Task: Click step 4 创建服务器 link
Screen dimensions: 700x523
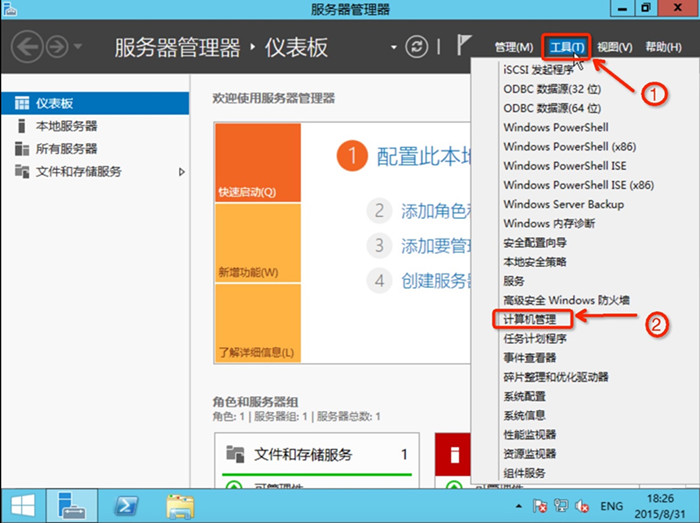Action: pyautogui.click(x=436, y=281)
